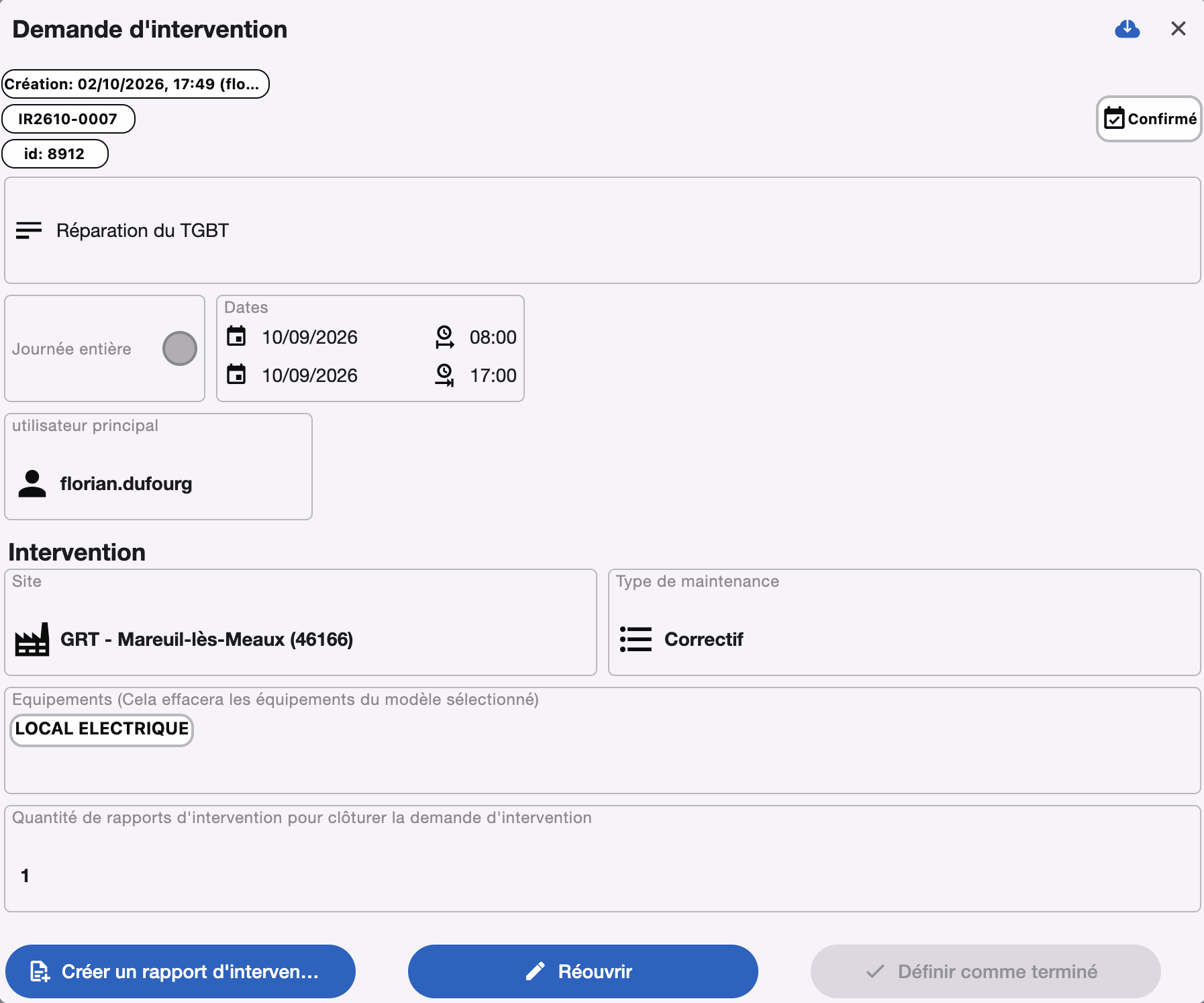The width and height of the screenshot is (1204, 1003).
Task: Click the end date calendar icon
Action: tap(236, 374)
